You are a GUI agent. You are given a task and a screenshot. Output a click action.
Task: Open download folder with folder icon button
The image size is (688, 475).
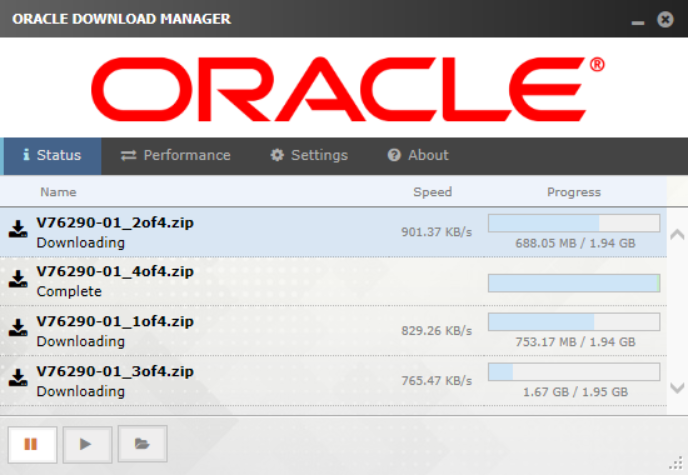tap(142, 444)
